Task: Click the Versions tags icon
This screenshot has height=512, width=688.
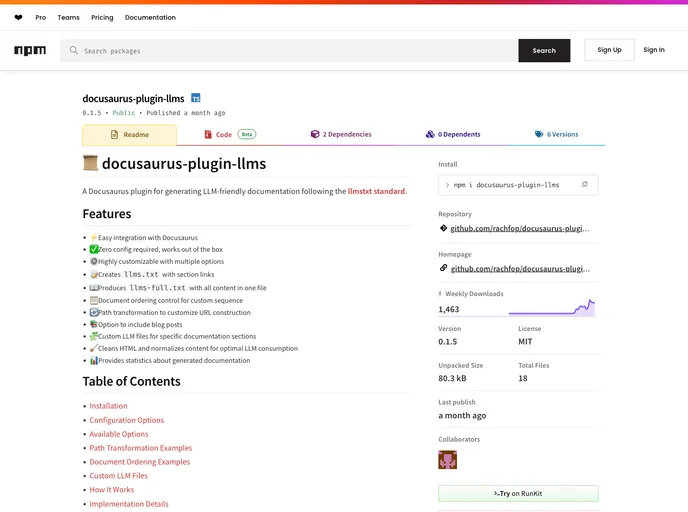Action: coord(539,134)
